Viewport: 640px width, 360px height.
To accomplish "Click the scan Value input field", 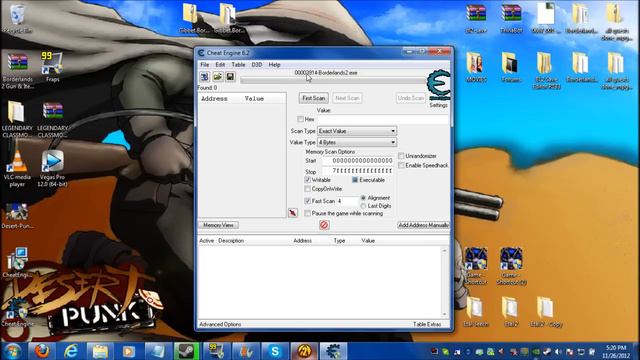I will click(x=382, y=119).
